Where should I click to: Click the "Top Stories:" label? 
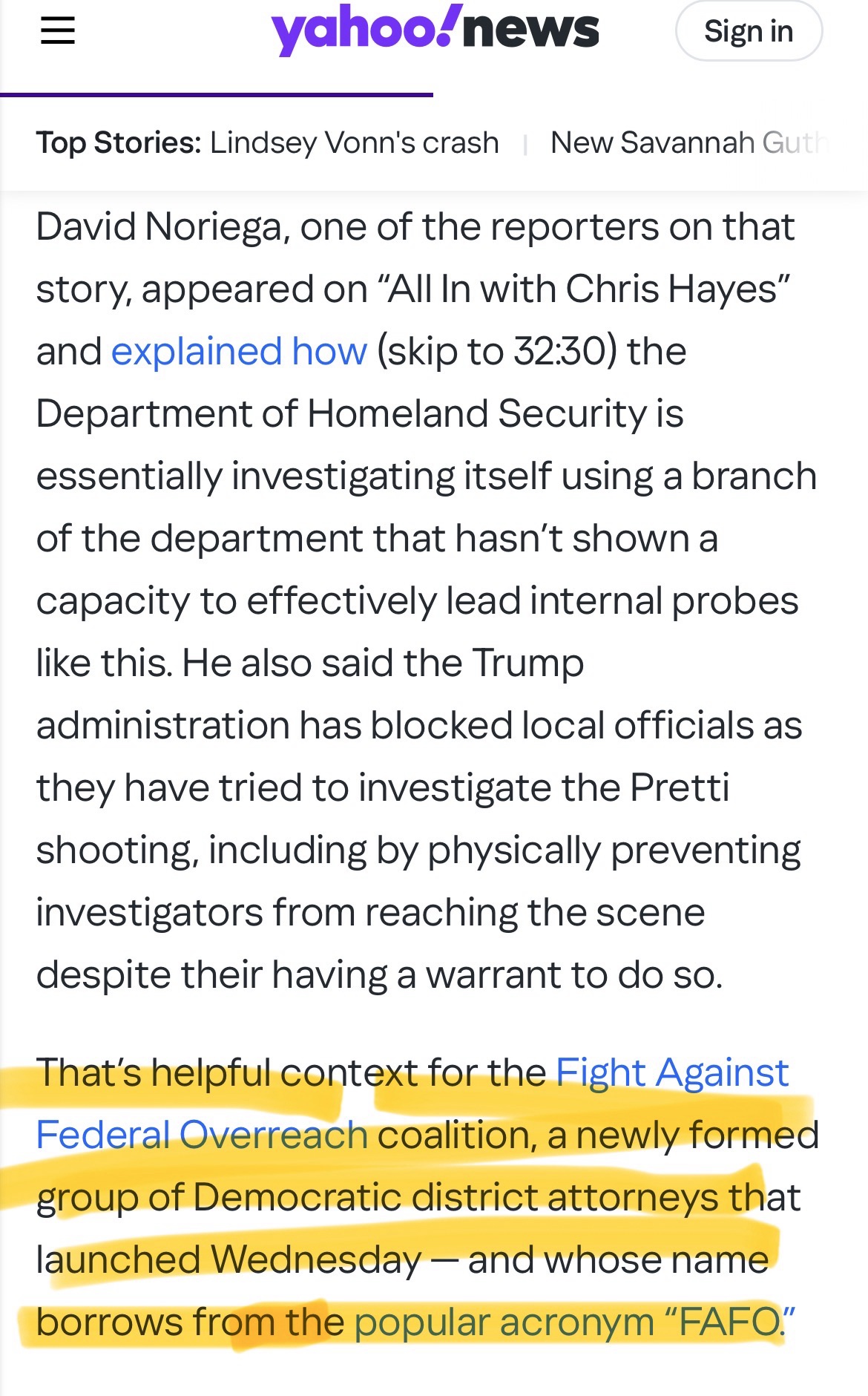click(119, 142)
